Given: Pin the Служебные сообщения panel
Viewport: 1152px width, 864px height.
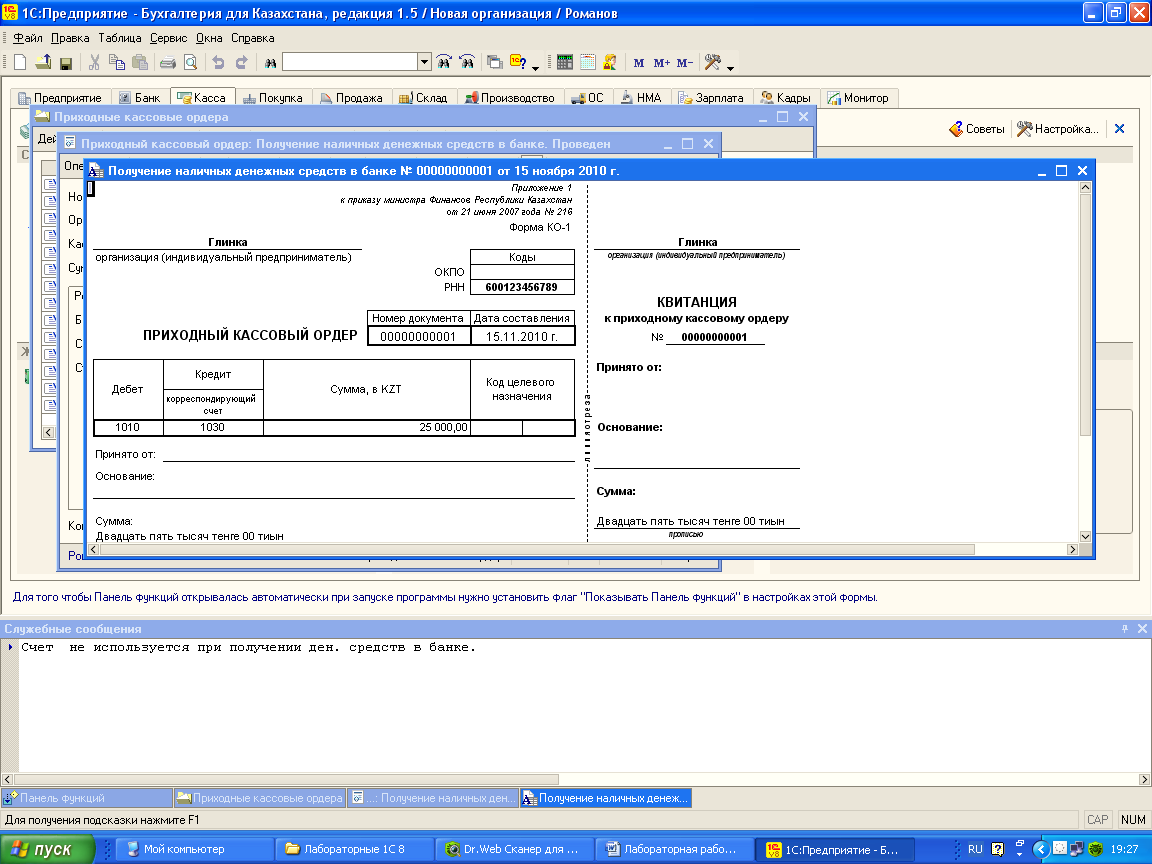Looking at the screenshot, I should pyautogui.click(x=1125, y=629).
